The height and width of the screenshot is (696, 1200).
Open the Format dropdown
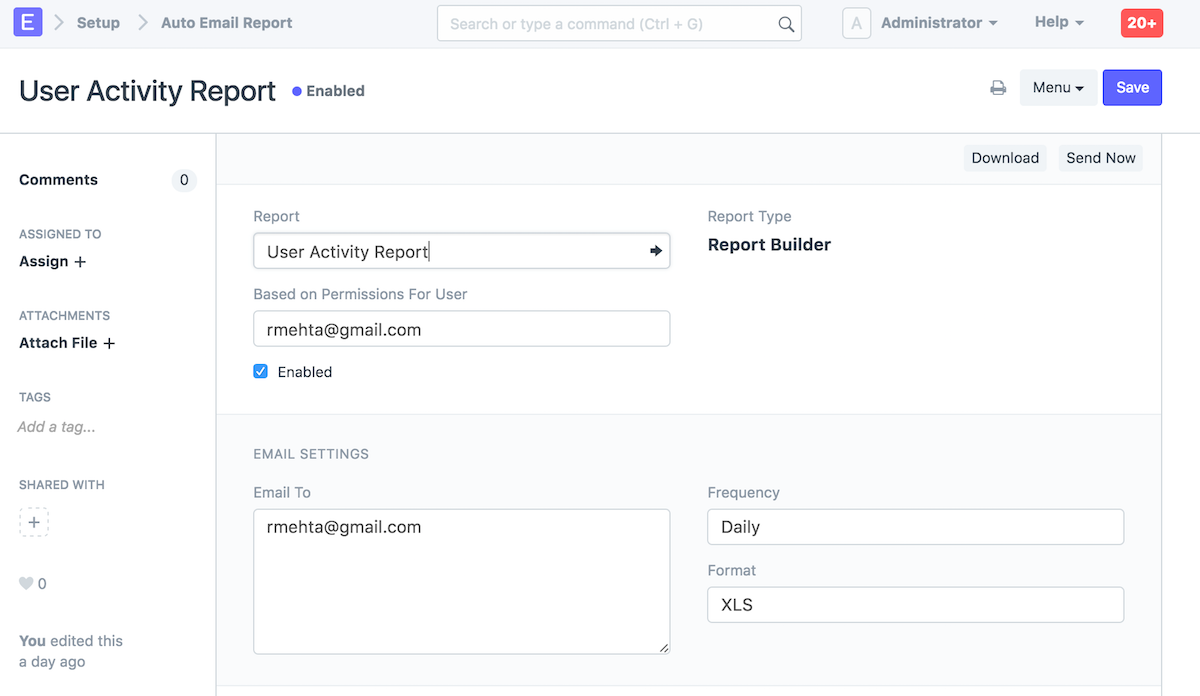point(915,605)
